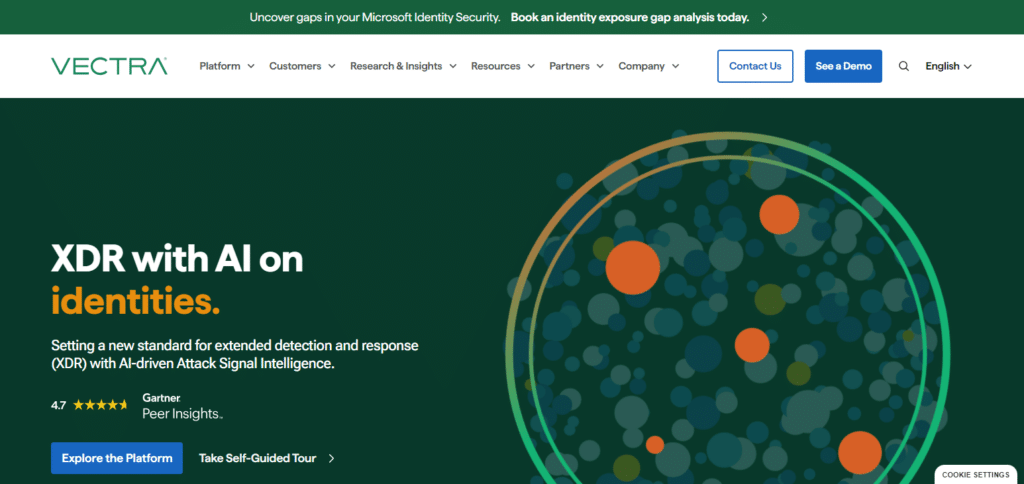
Task: Expand Research & Insights chevron
Action: click(x=453, y=66)
